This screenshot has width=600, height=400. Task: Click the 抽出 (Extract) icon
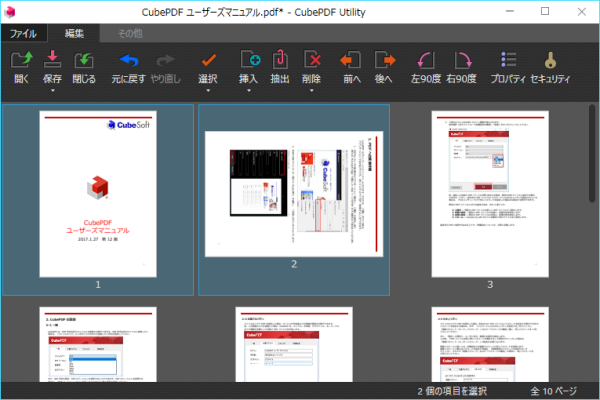click(280, 59)
